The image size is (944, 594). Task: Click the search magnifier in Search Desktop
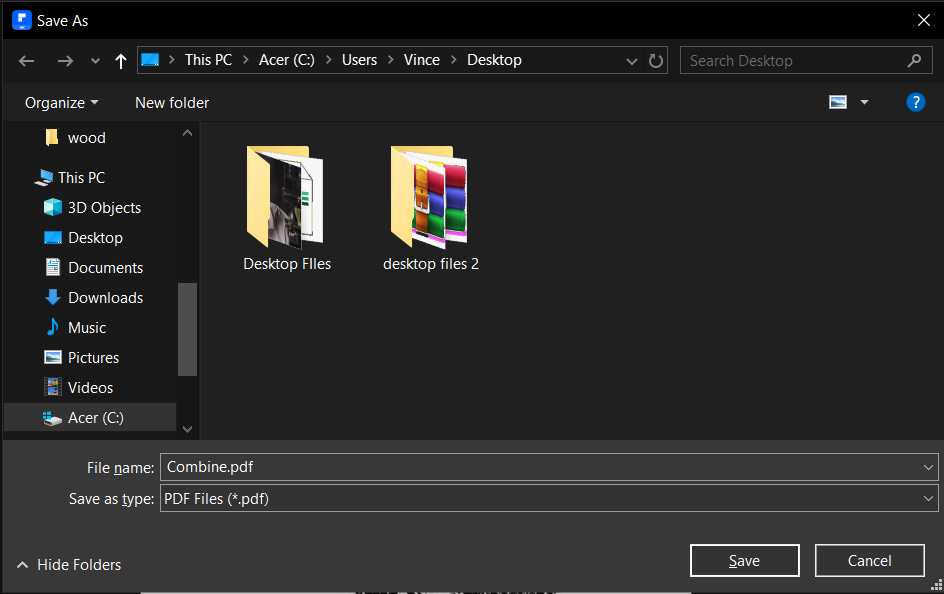point(914,60)
